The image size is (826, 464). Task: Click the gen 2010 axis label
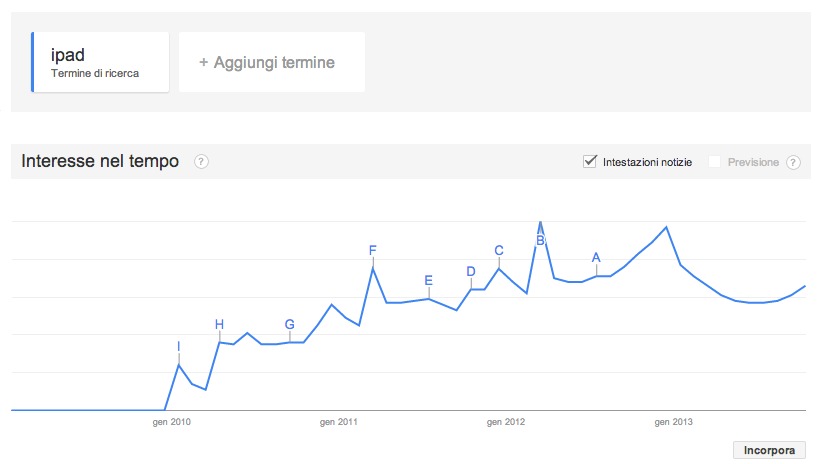[x=172, y=423]
